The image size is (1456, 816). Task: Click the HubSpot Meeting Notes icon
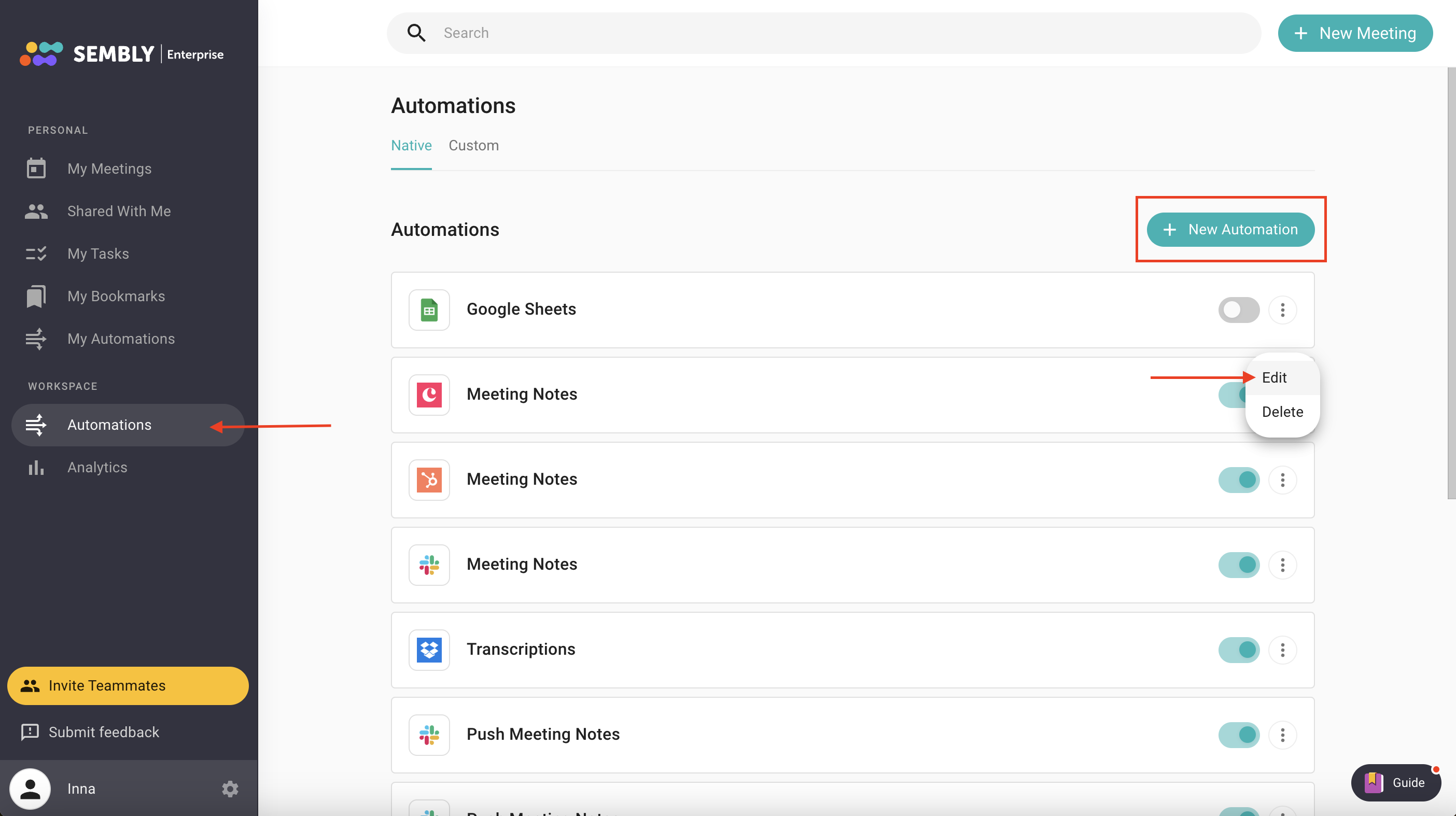point(429,479)
